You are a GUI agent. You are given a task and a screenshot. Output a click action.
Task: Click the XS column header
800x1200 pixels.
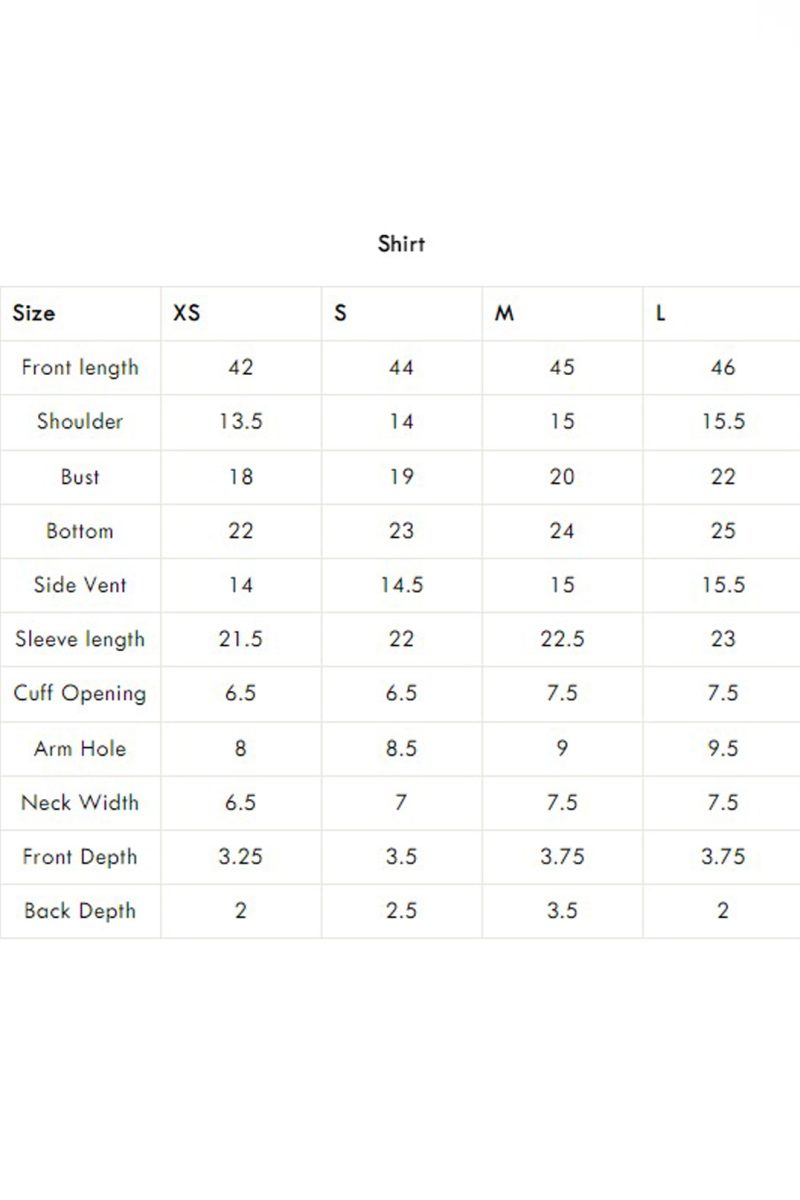(187, 313)
